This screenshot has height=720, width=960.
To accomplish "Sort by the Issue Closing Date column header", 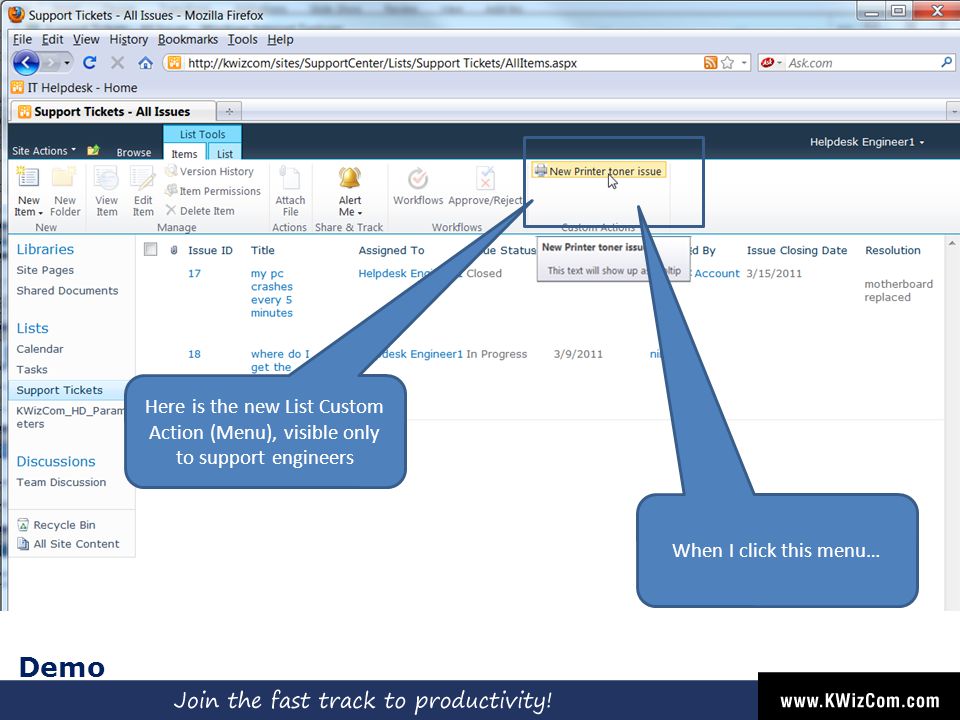I will point(797,250).
